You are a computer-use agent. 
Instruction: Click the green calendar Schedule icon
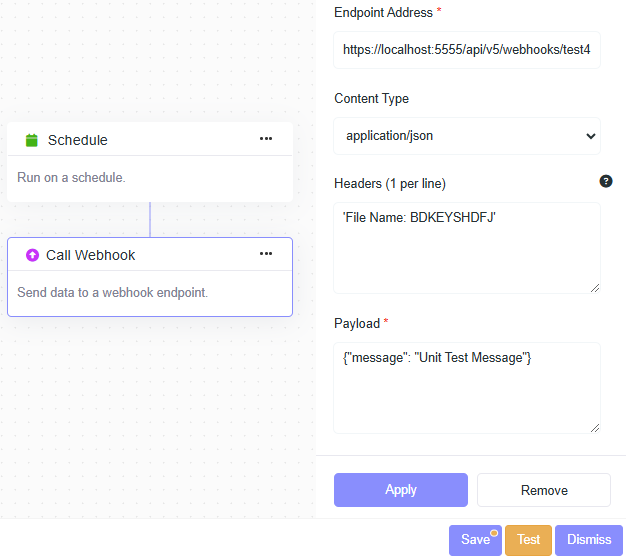31,140
